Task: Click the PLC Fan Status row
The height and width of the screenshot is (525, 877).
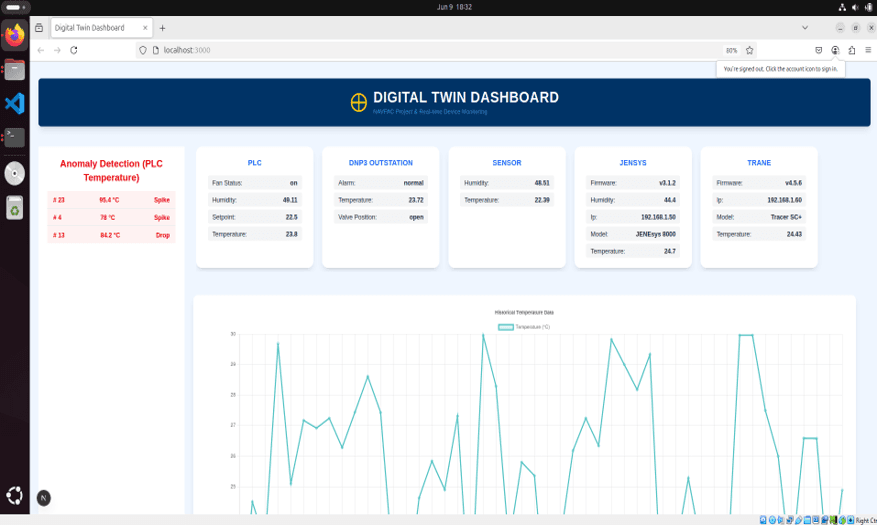Action: [254, 183]
